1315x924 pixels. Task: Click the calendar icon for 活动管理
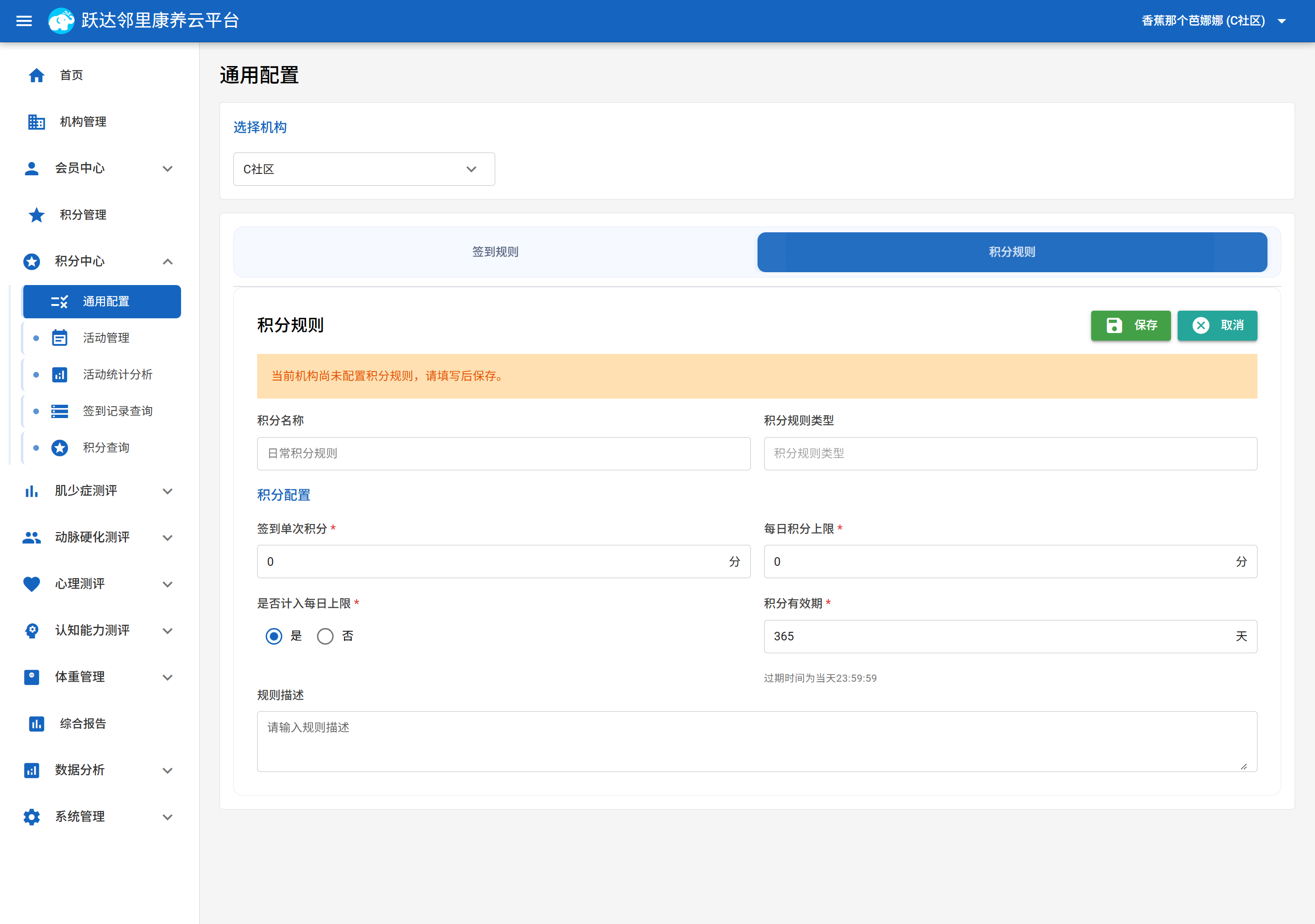click(x=59, y=338)
